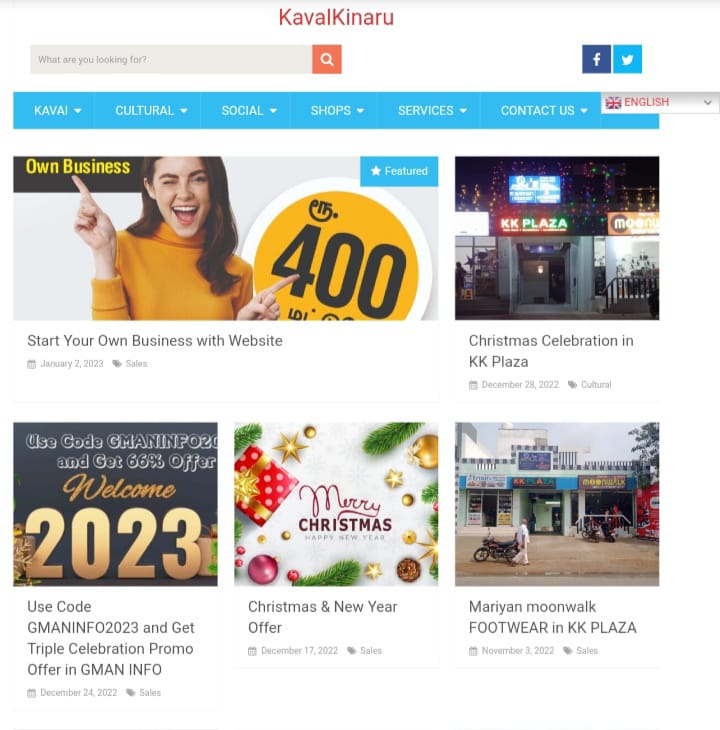Open the SHOPS menu item

(337, 110)
